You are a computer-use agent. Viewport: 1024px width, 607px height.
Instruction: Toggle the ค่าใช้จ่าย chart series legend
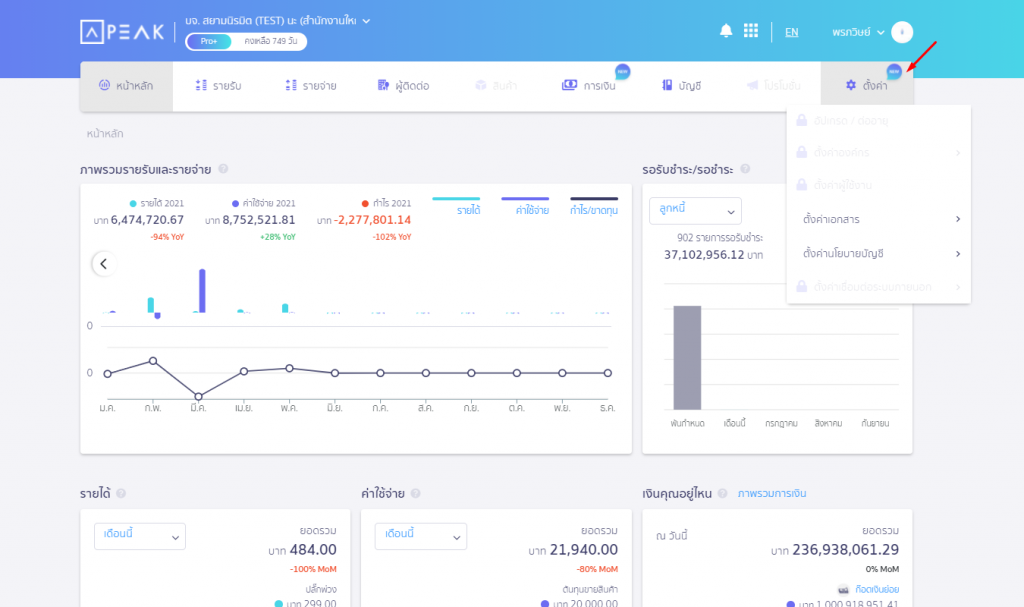click(x=525, y=206)
